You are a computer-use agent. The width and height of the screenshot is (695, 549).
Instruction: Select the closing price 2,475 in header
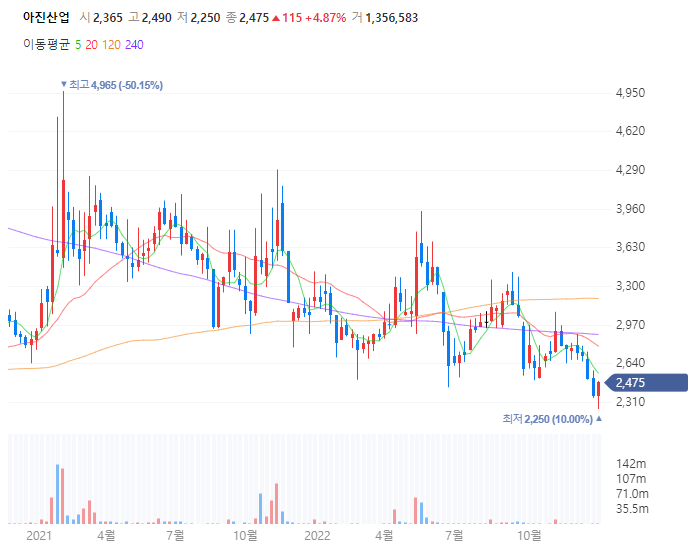254,18
